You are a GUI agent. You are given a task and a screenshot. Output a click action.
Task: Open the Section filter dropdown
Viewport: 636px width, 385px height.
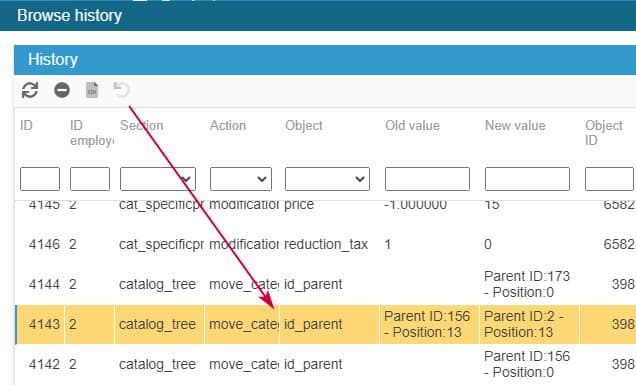coord(158,179)
